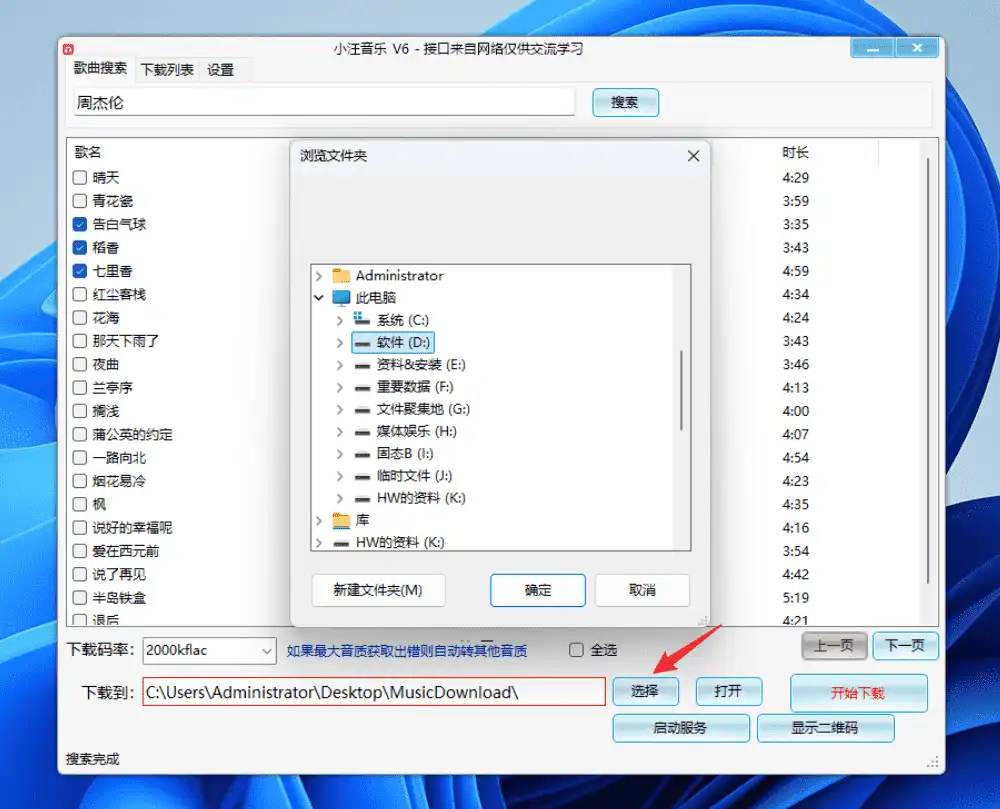The height and width of the screenshot is (809, 1000).
Task: Click the red app icon in title bar
Action: (68, 49)
